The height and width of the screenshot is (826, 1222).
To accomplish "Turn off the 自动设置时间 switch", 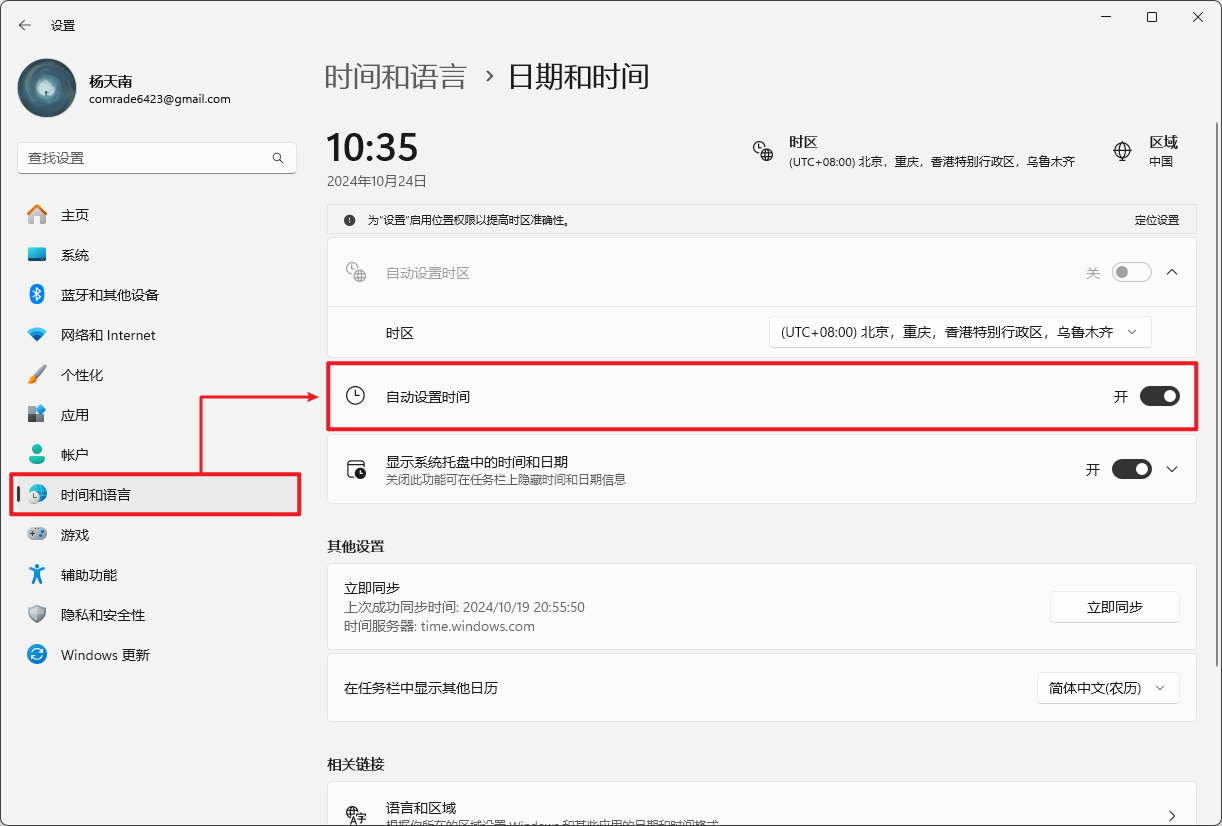I will click(1160, 397).
